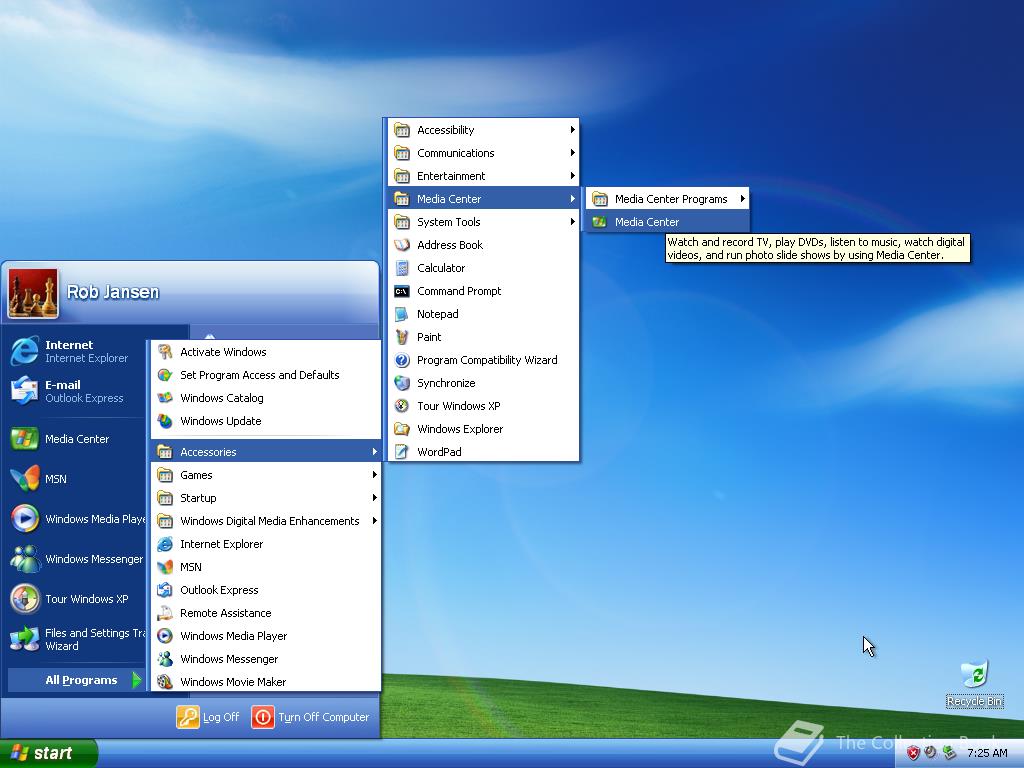Open Address Book
Image resolution: width=1024 pixels, height=768 pixels.
click(x=483, y=245)
